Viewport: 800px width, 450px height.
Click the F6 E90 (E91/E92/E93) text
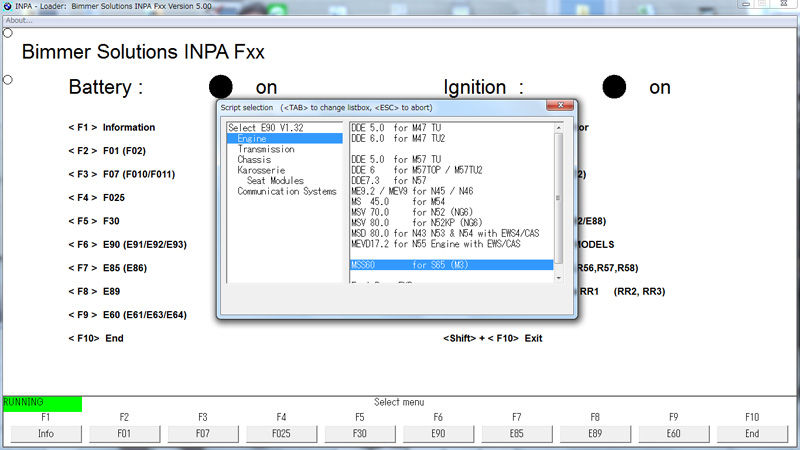pyautogui.click(x=128, y=245)
